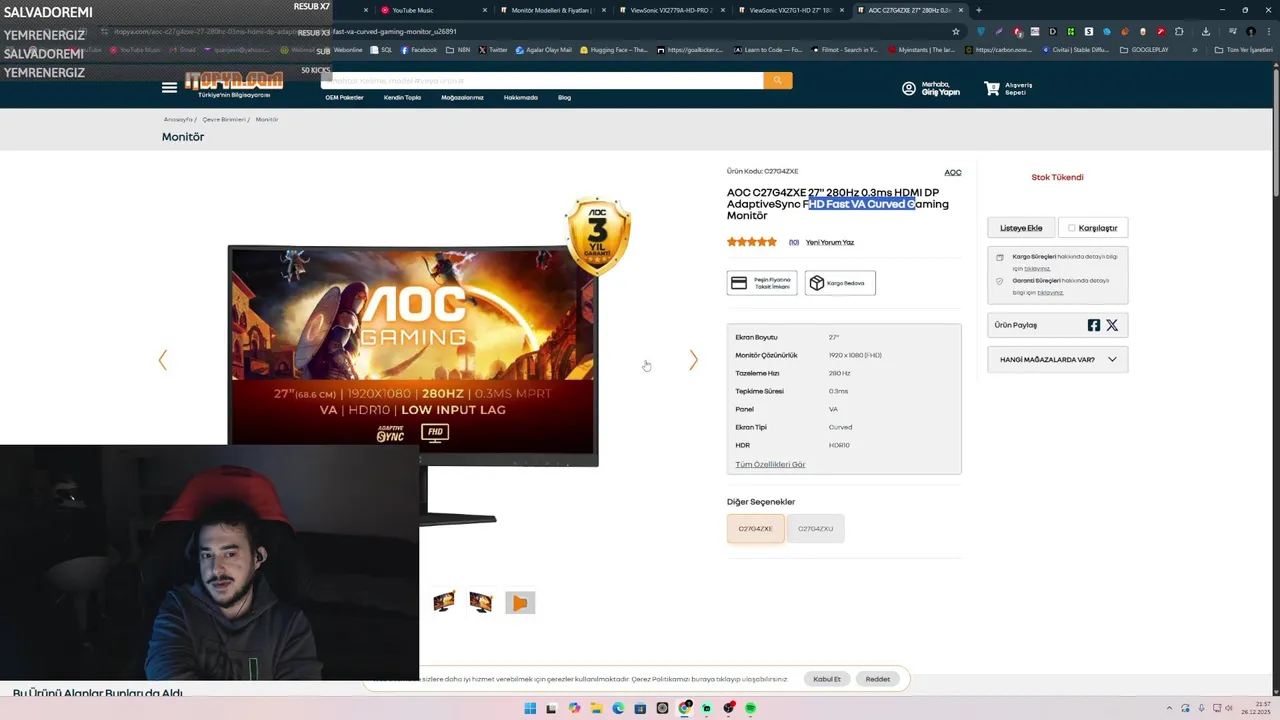Tick the Karşılaştır compare checkbox

point(1071,228)
